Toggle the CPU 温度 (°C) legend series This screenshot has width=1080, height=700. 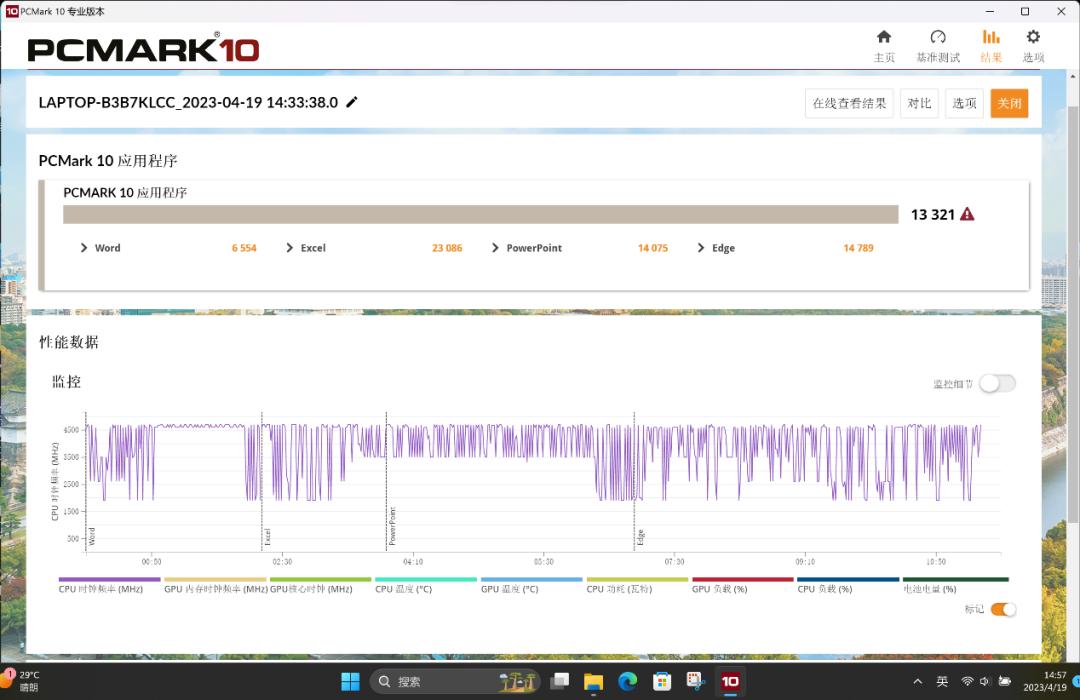[x=425, y=579]
